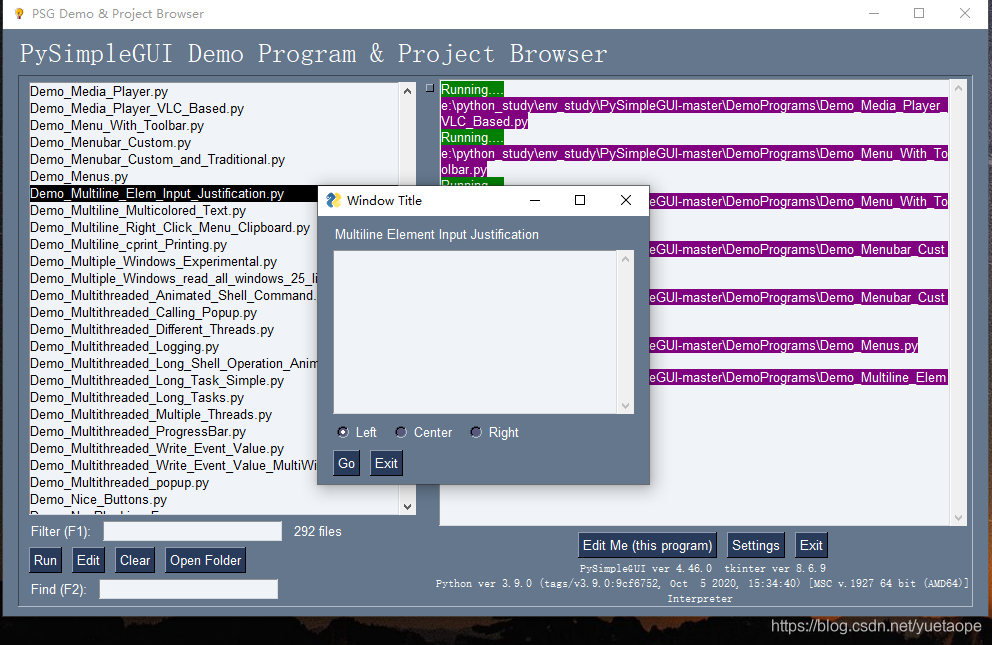The height and width of the screenshot is (645, 992).
Task: Close the Window Title dialog
Action: click(x=626, y=200)
